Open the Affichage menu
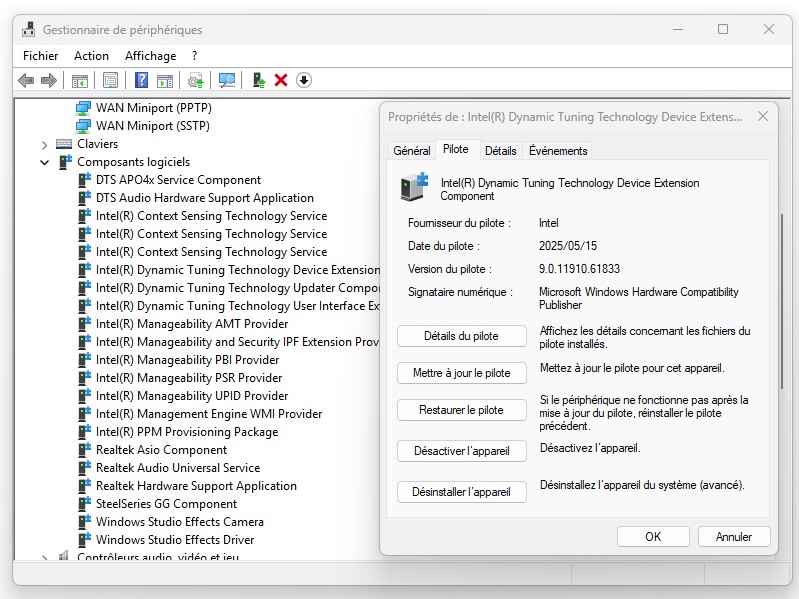This screenshot has width=799, height=599. [x=150, y=56]
